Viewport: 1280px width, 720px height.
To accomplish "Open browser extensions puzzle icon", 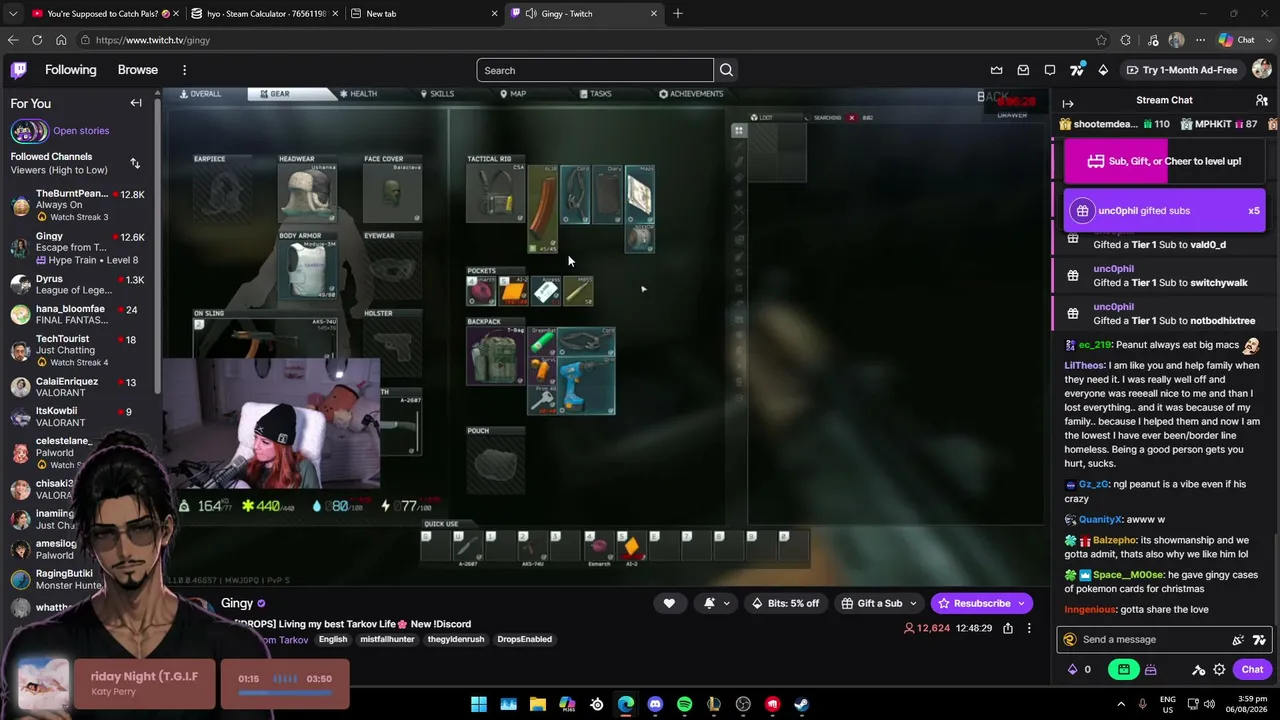I will click(1126, 40).
